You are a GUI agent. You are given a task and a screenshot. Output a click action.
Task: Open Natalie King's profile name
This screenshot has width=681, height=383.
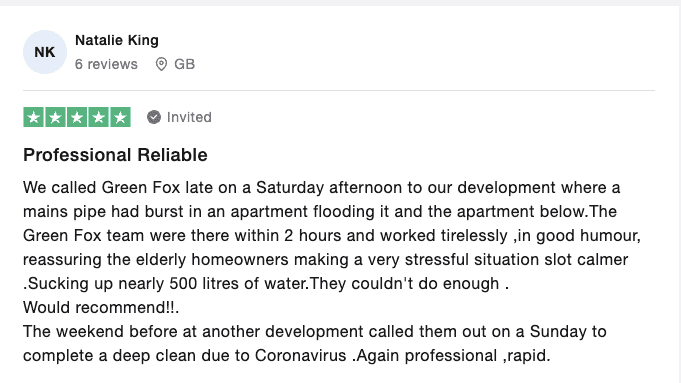[117, 40]
